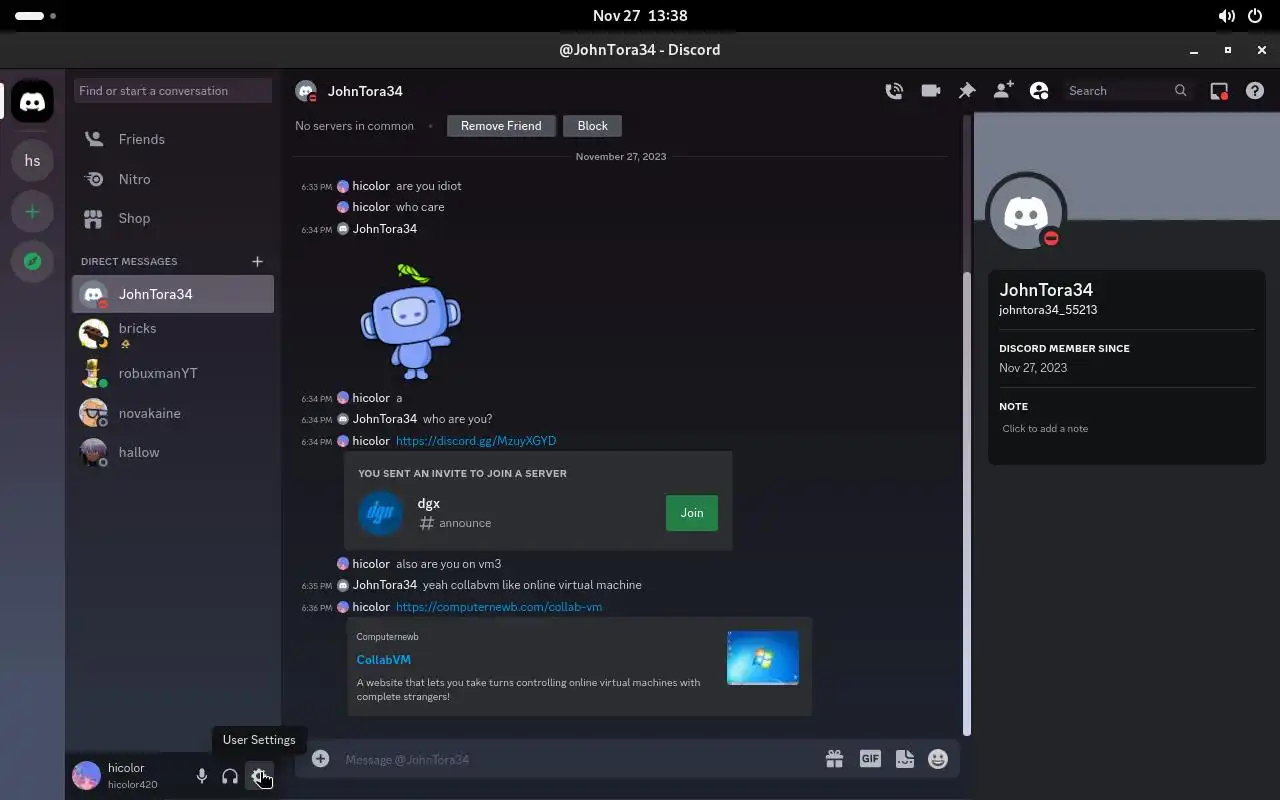Viewport: 1280px width, 800px height.
Task: Click Computernewb embed provider text
Action: tap(388, 637)
